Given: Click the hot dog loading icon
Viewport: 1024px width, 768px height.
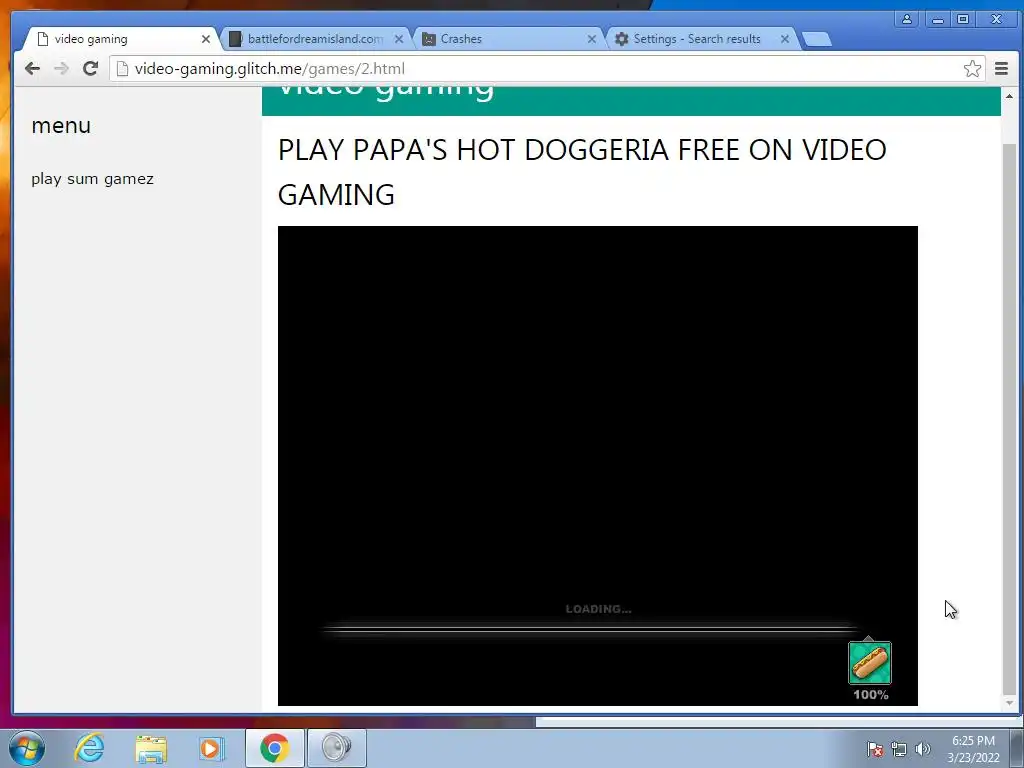Looking at the screenshot, I should click(870, 662).
